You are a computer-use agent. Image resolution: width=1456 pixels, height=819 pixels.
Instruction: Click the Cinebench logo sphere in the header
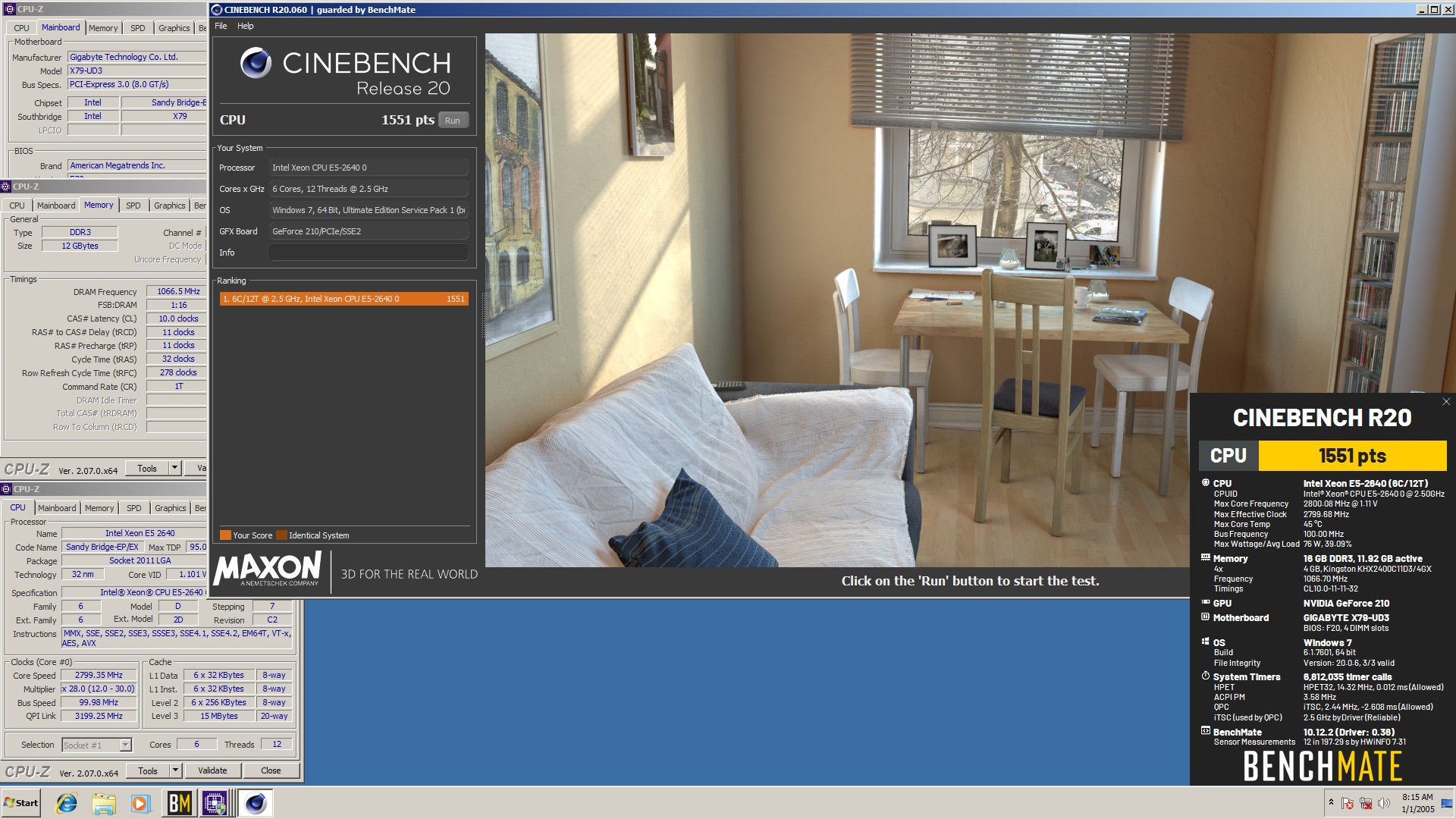(256, 63)
